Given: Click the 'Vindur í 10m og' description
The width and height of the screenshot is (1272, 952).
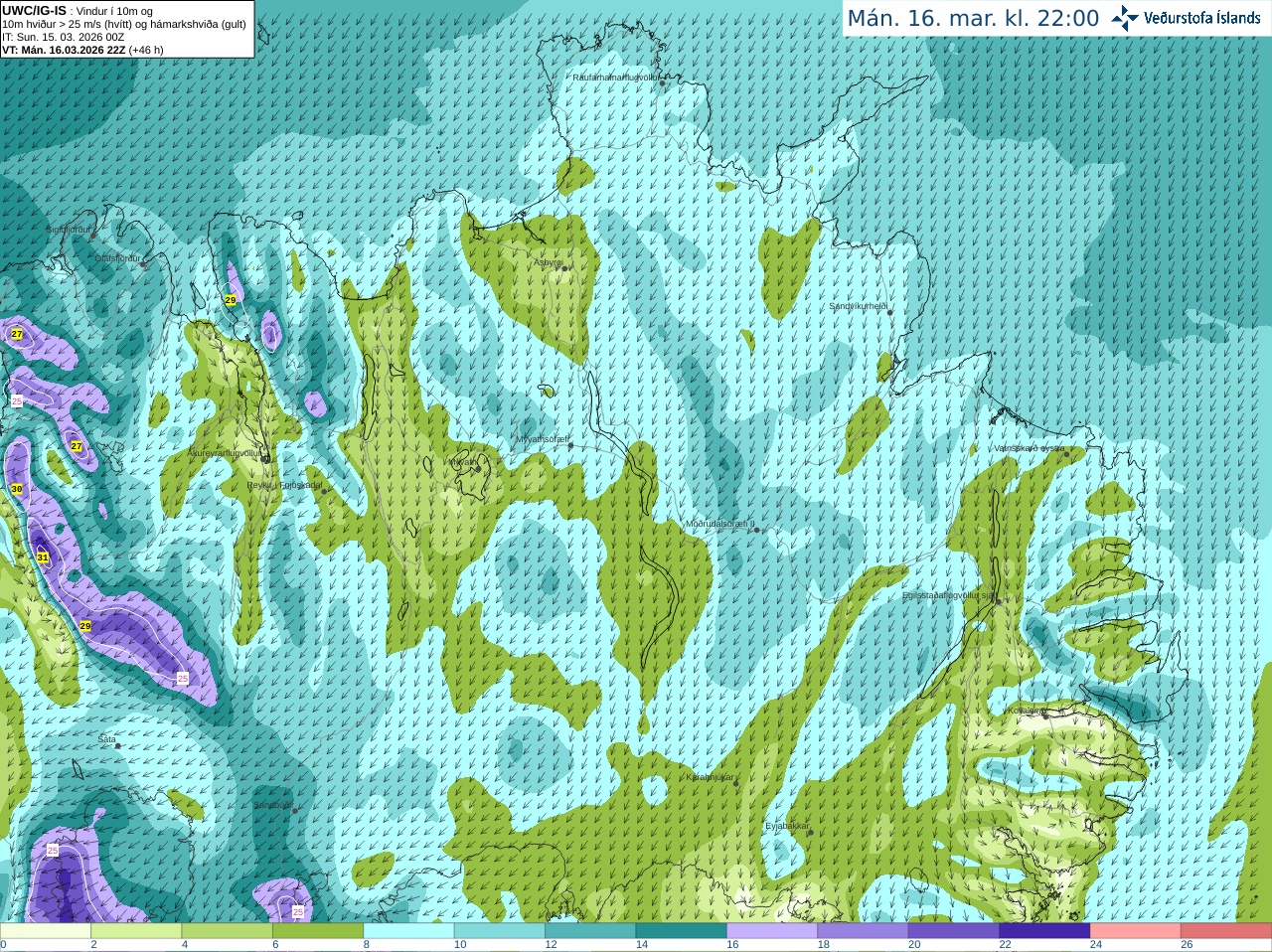Looking at the screenshot, I should [x=114, y=11].
